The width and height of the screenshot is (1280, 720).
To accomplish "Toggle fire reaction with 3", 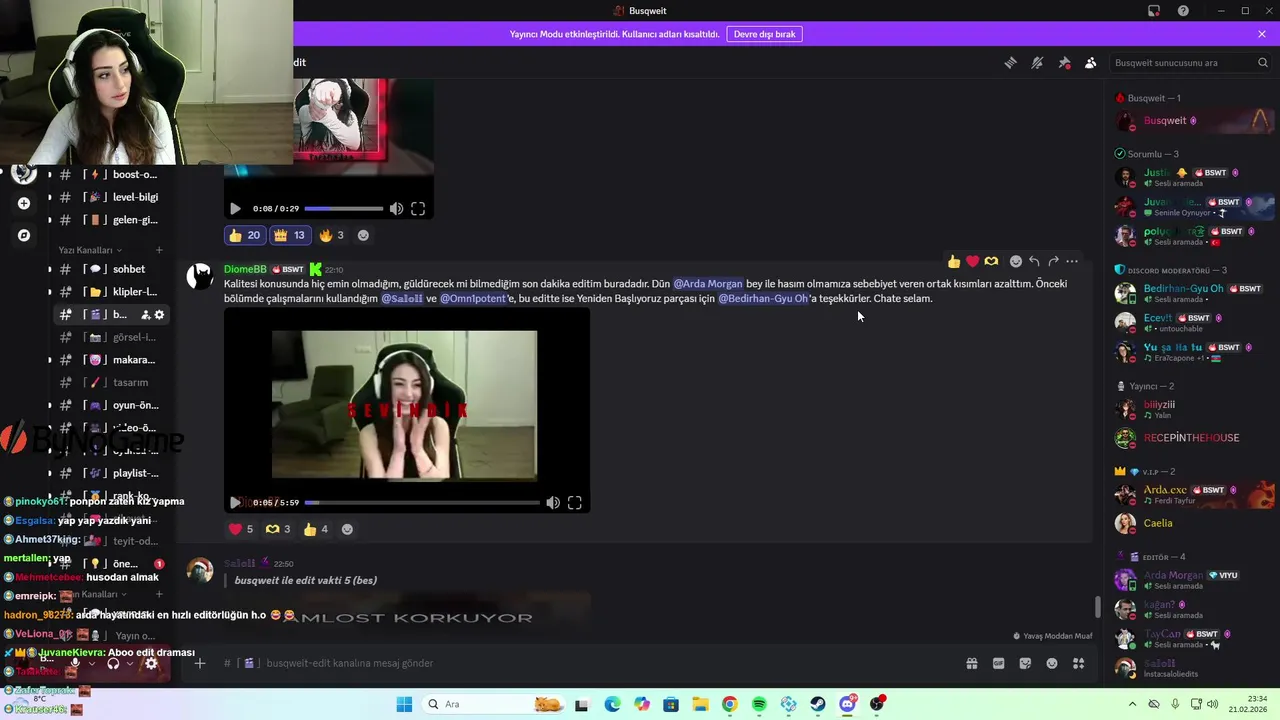I will coord(331,235).
